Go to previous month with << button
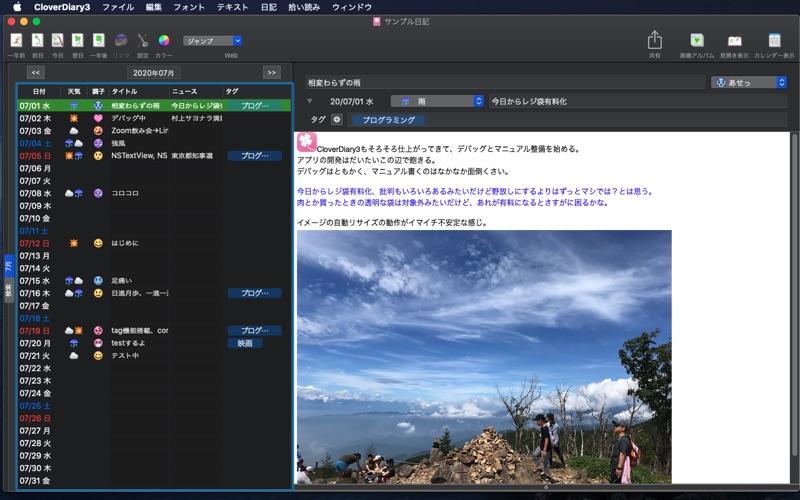This screenshot has height=500, width=800. 36,72
